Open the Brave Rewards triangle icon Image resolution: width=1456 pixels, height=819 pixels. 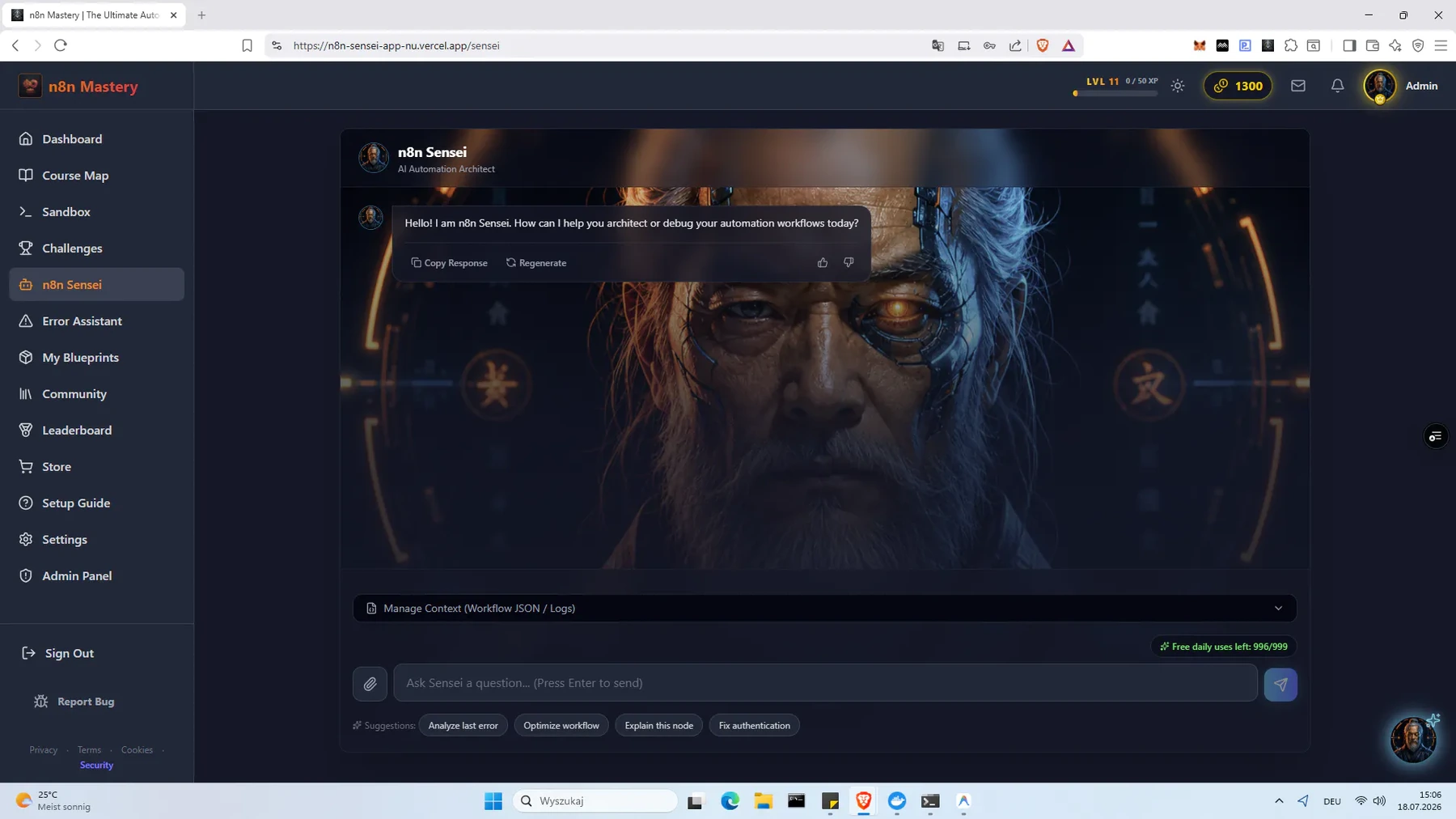pos(1069,46)
